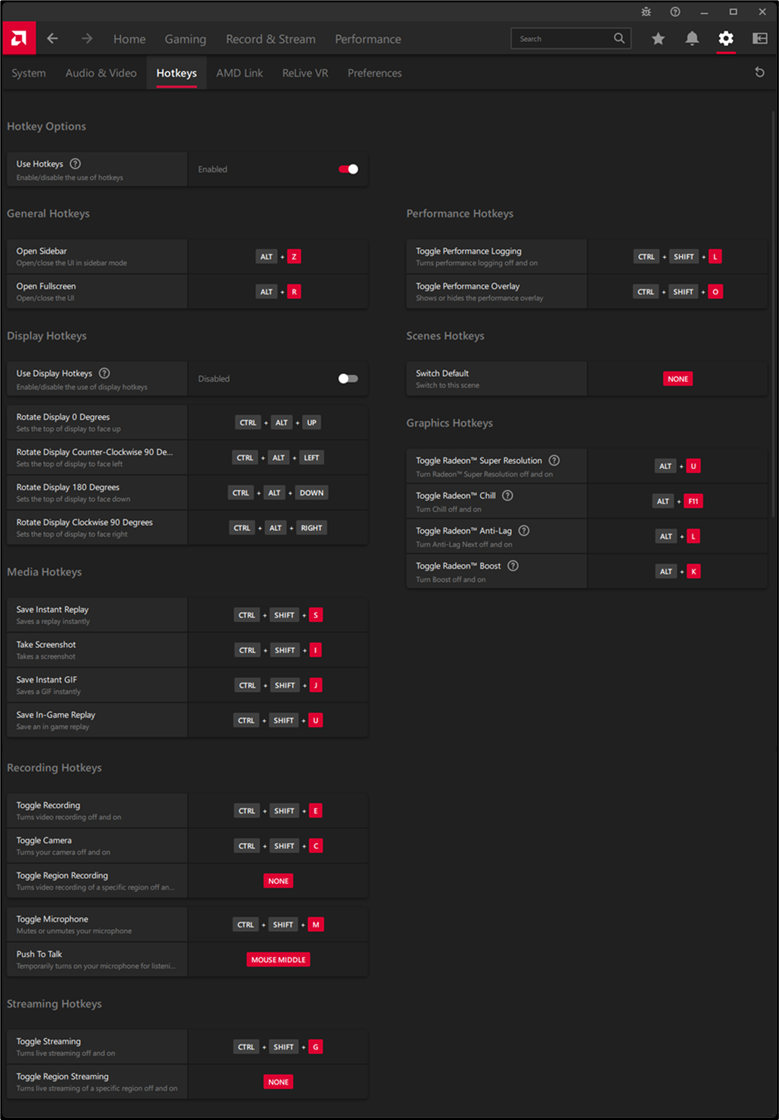Edit Open Fullscreen hotkey ALT+R

coord(278,291)
